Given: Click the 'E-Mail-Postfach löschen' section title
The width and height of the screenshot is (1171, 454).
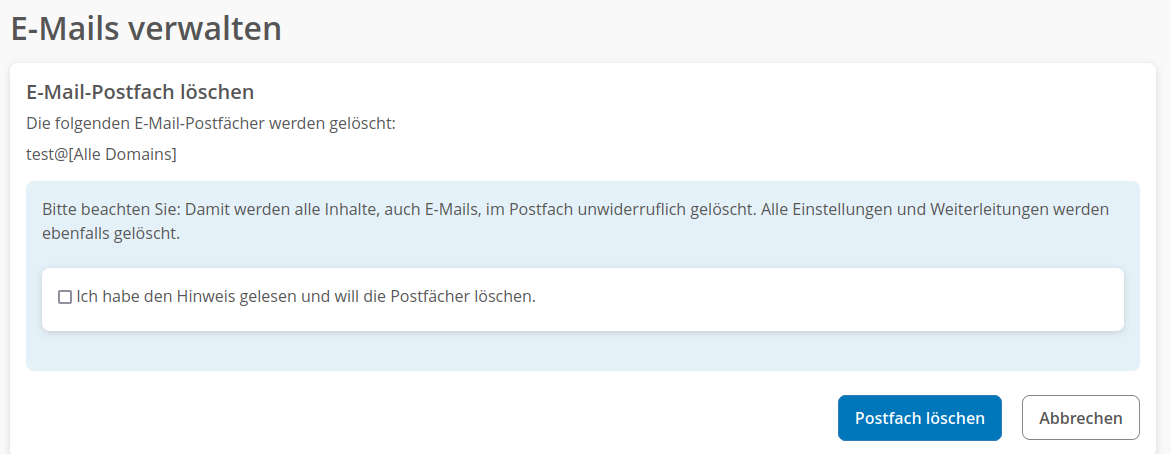Looking at the screenshot, I should point(140,92).
